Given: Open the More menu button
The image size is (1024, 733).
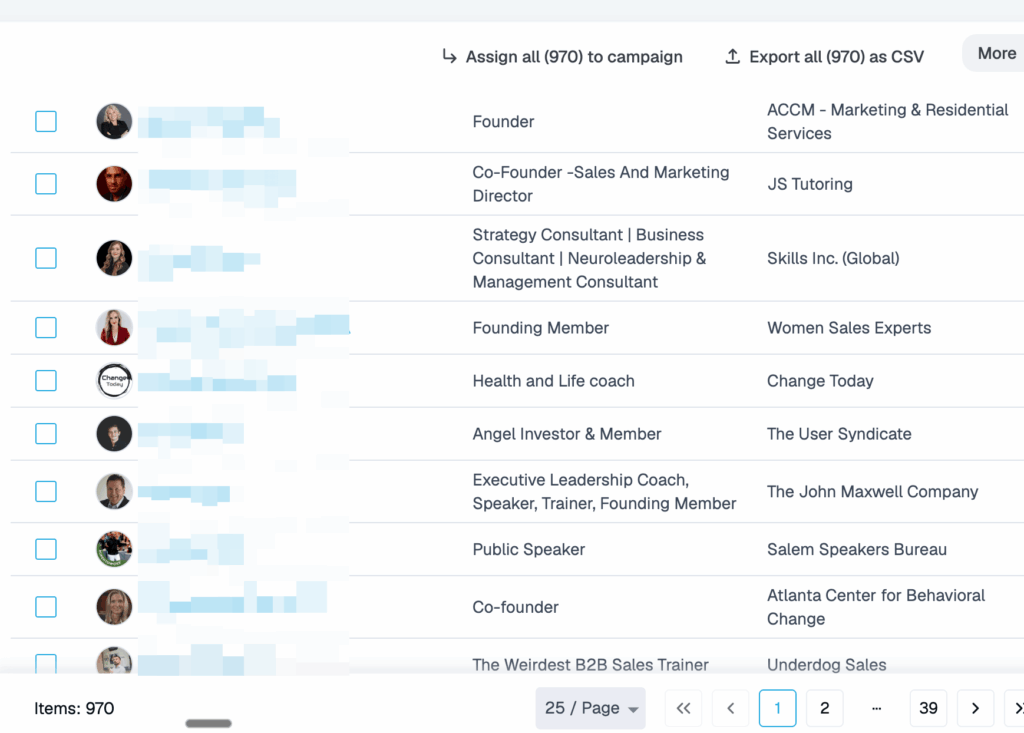Looking at the screenshot, I should tap(994, 54).
